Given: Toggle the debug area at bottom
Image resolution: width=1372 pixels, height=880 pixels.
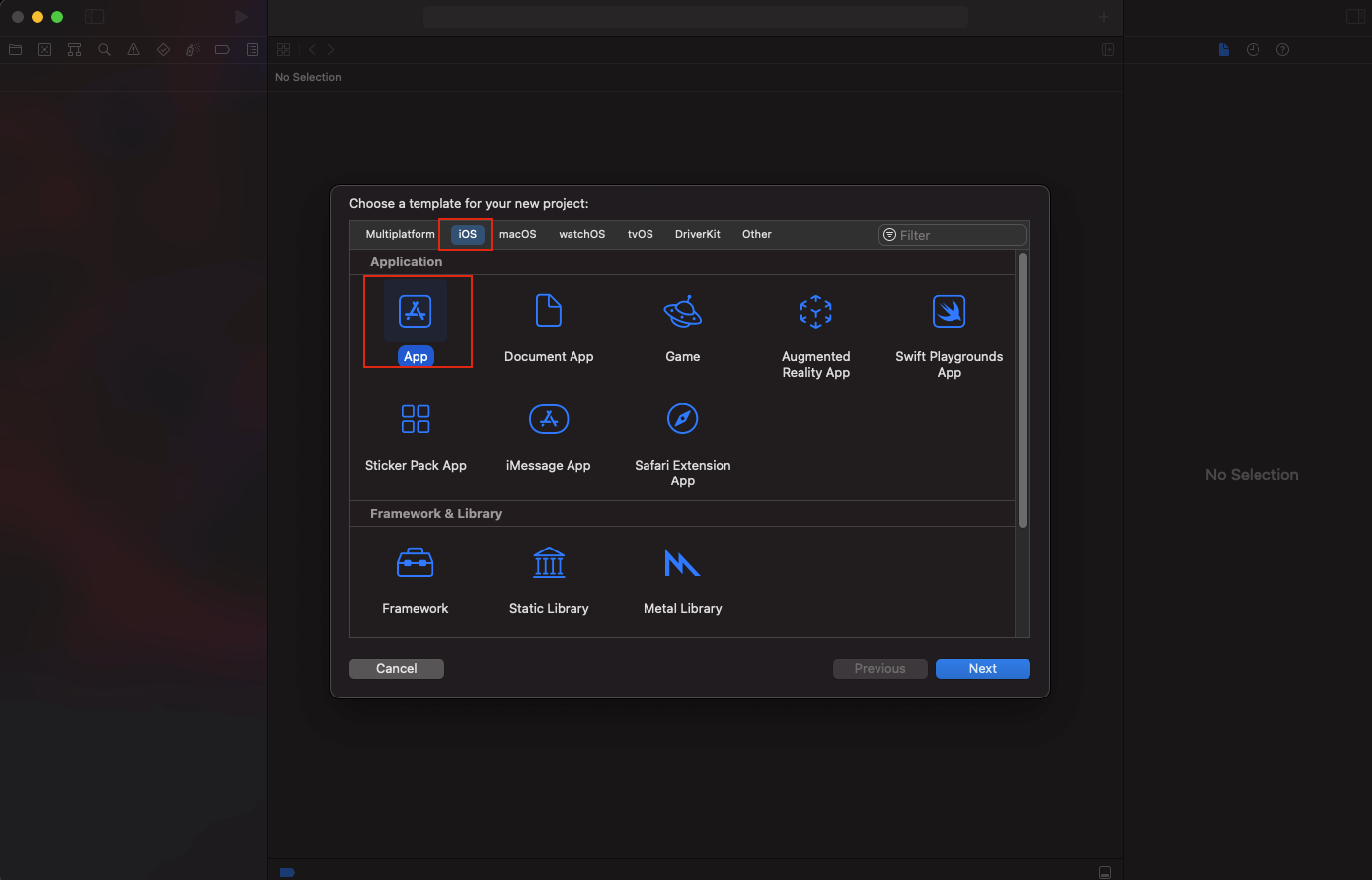Looking at the screenshot, I should point(1105,872).
